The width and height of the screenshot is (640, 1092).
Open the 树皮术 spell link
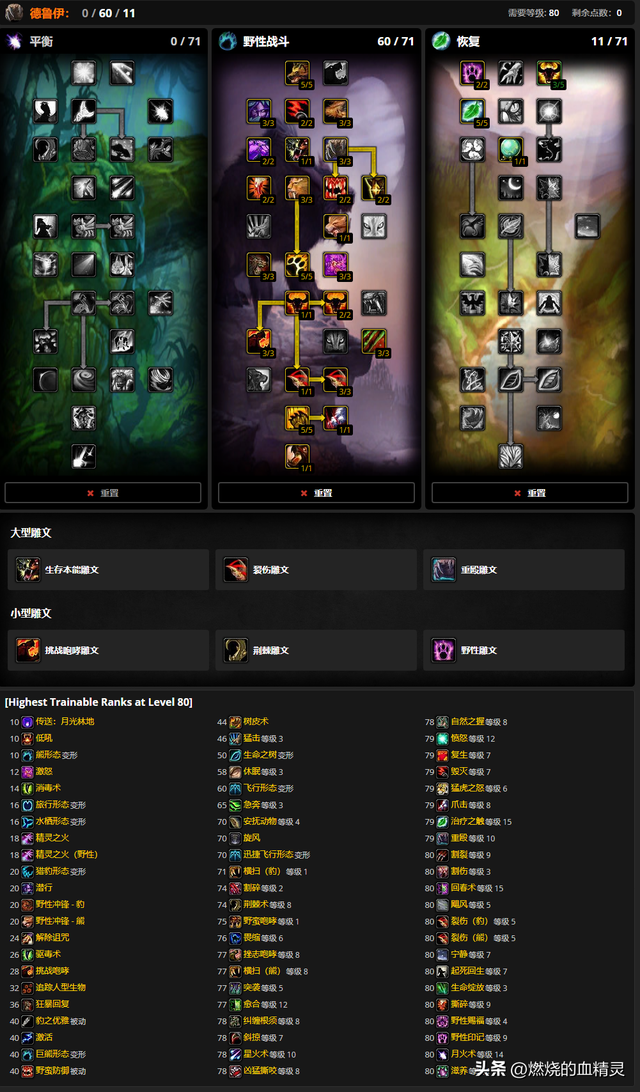pos(256,722)
